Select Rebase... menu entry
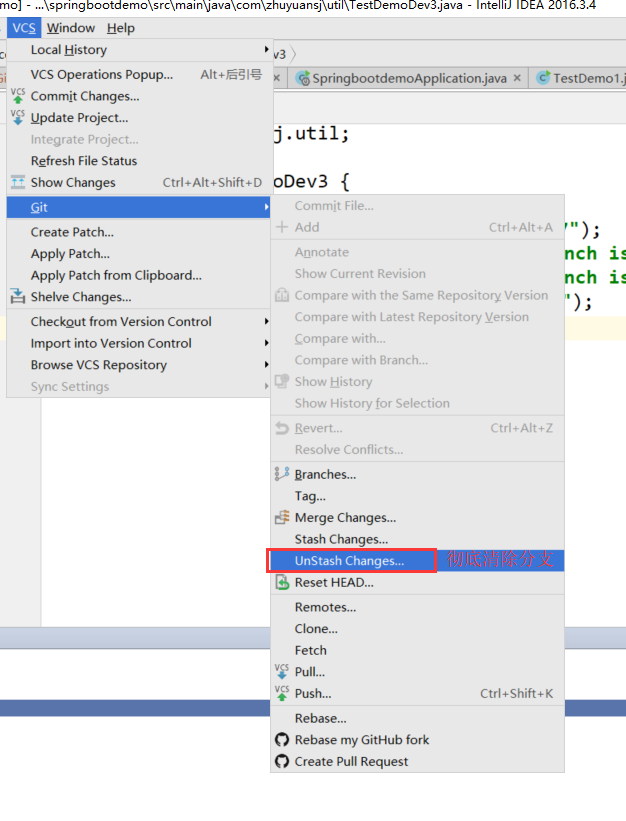626x821 pixels. pyautogui.click(x=417, y=718)
